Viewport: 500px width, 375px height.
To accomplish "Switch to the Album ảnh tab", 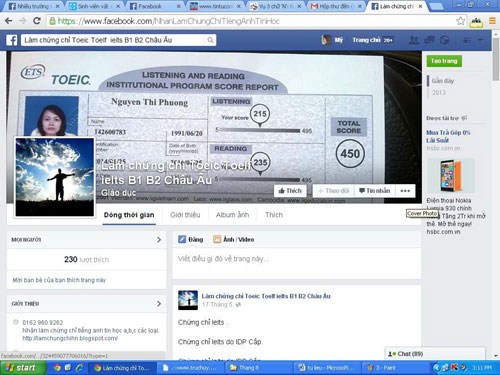I will (x=232, y=215).
